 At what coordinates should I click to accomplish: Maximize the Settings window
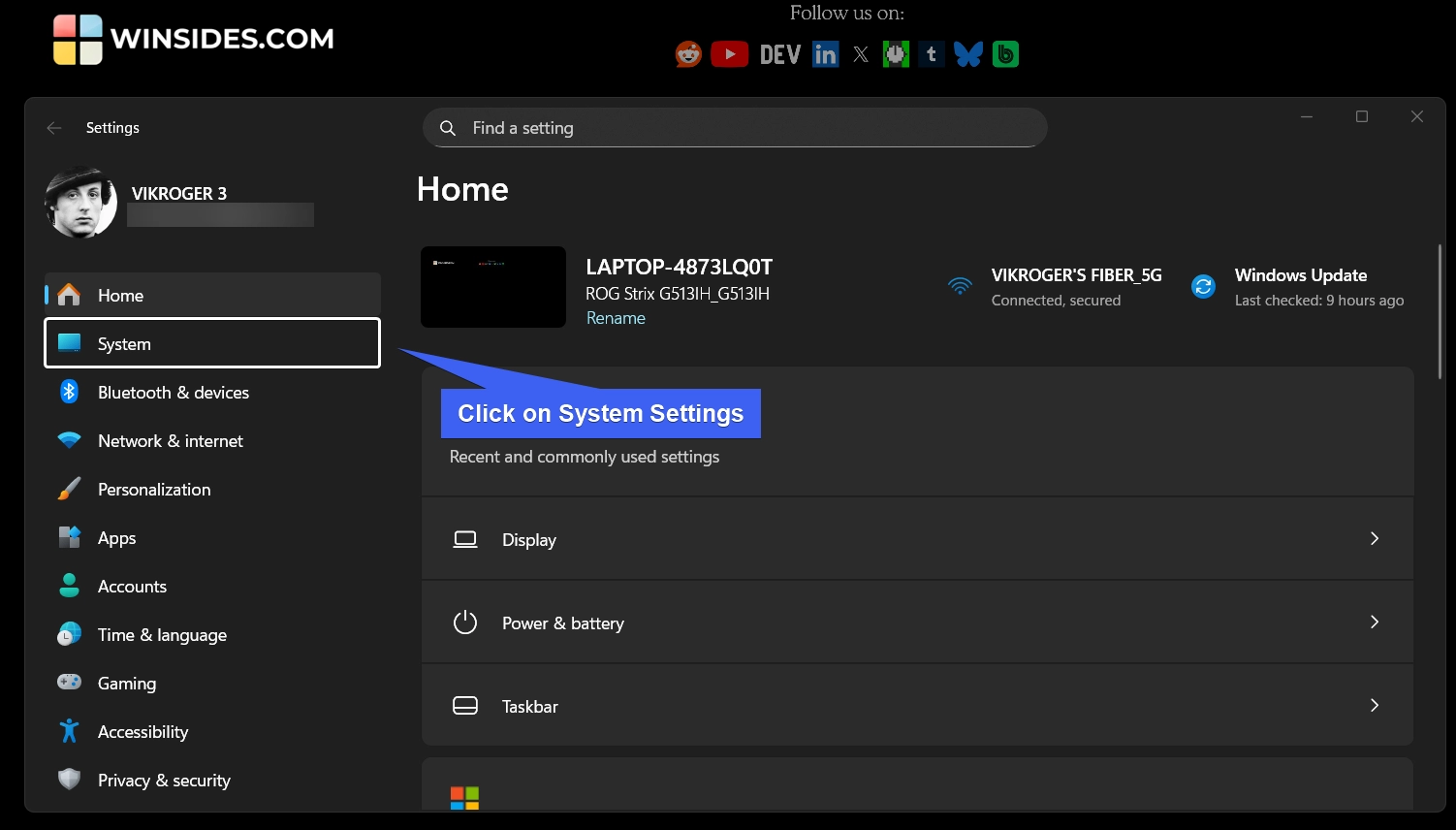pos(1362,116)
